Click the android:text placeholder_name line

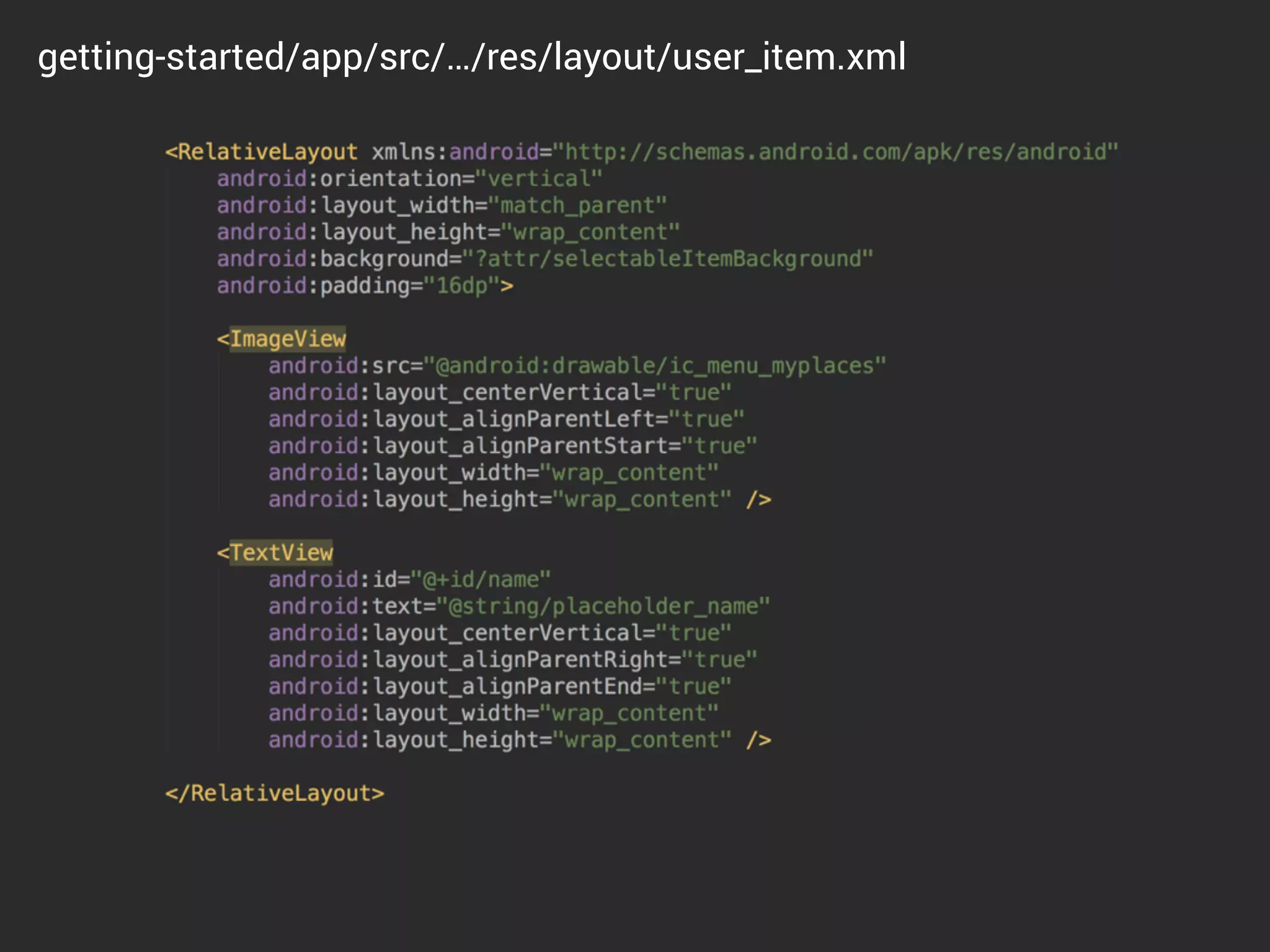coord(519,606)
